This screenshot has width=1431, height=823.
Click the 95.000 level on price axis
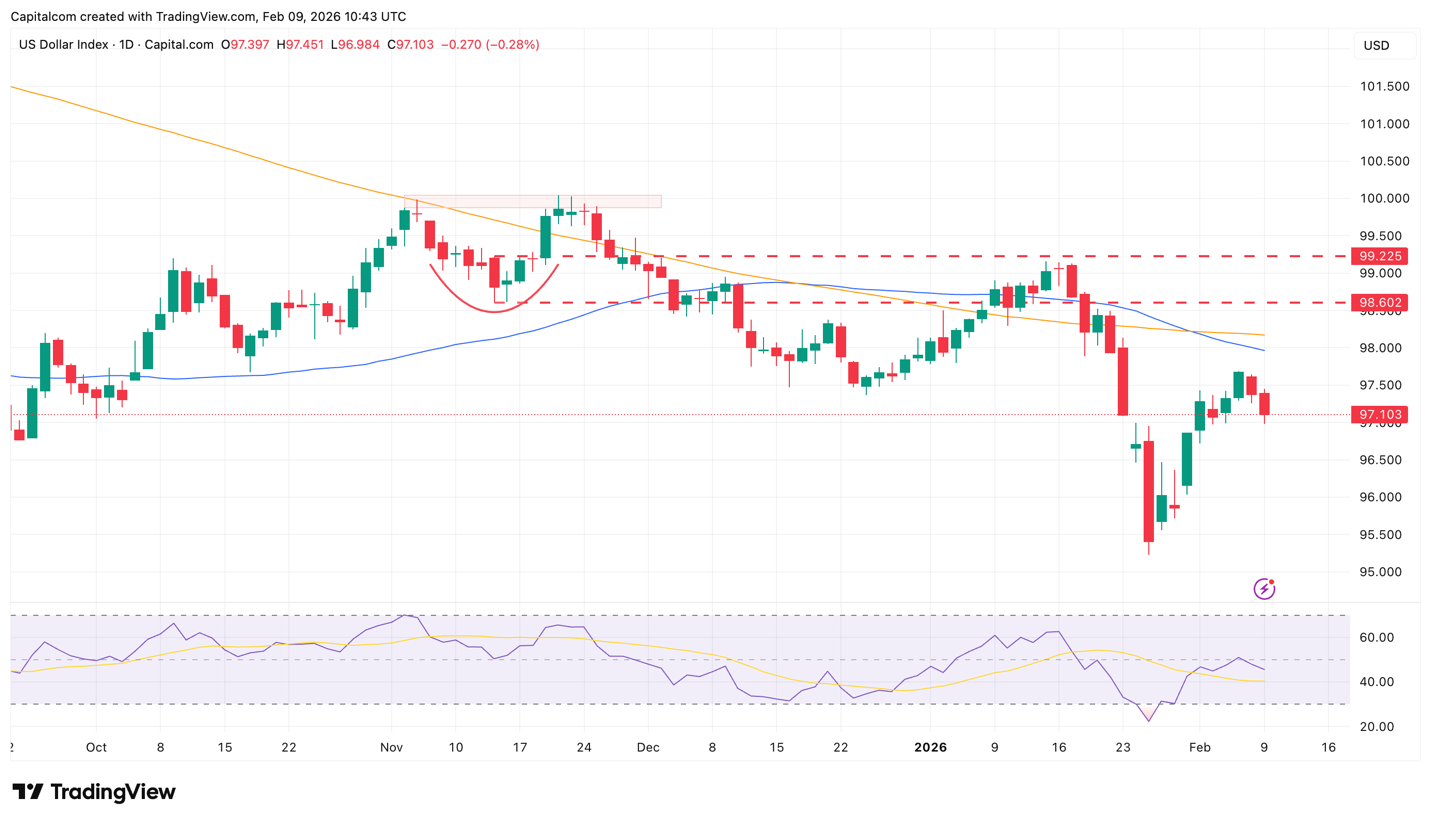(1383, 572)
